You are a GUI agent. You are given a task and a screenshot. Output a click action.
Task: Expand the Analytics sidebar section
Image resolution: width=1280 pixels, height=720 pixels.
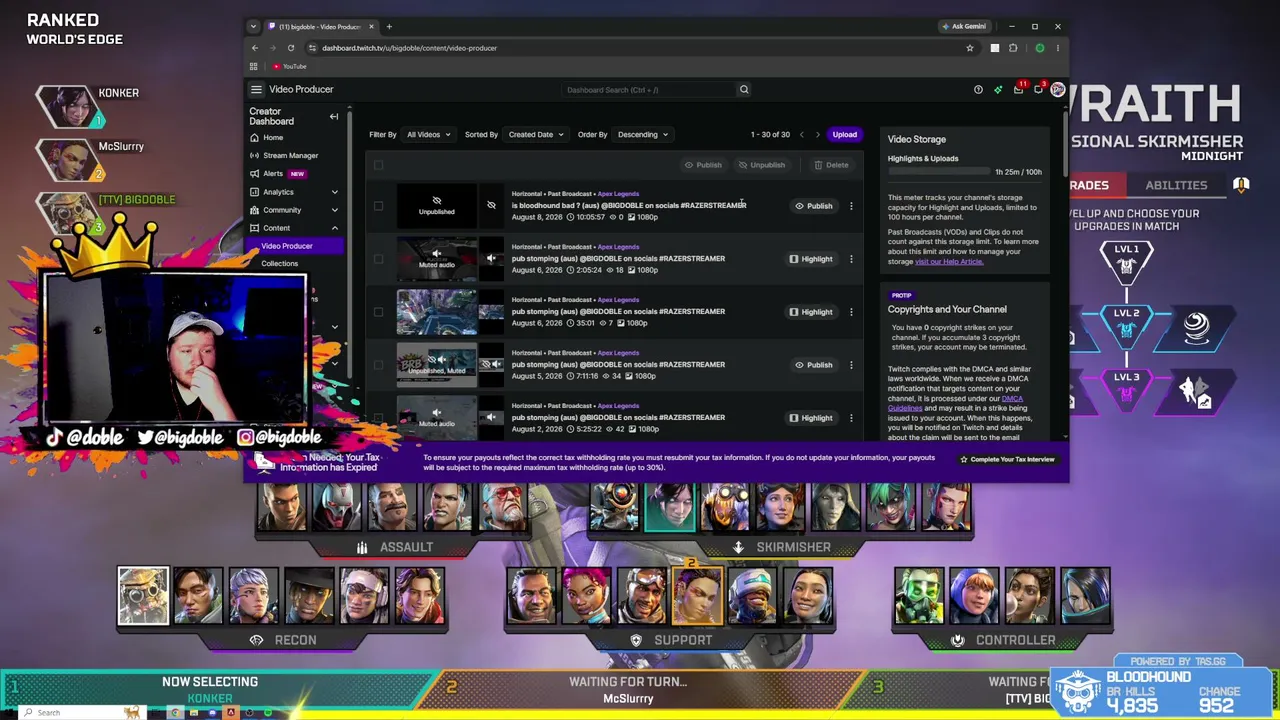[334, 192]
